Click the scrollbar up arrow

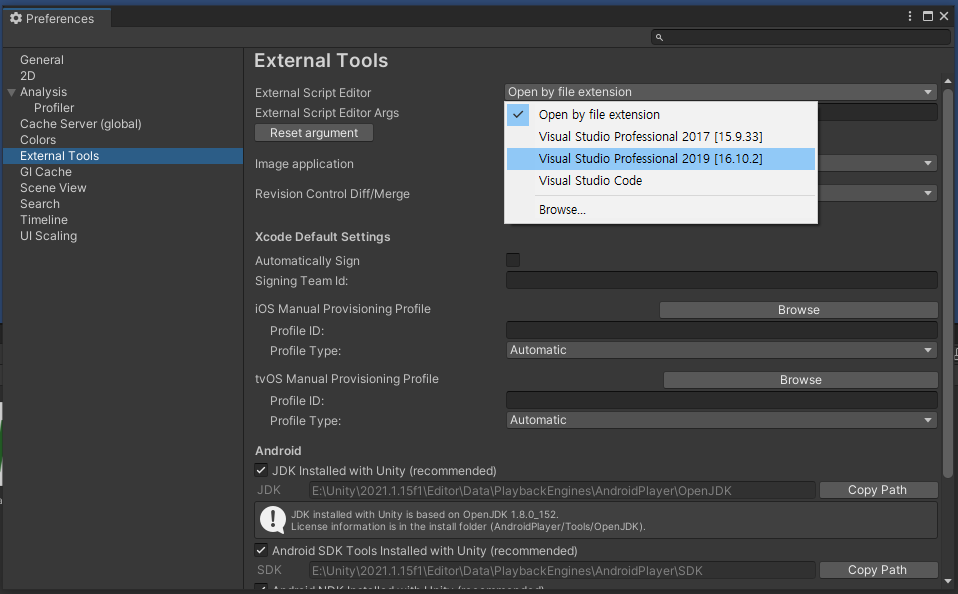click(x=948, y=81)
